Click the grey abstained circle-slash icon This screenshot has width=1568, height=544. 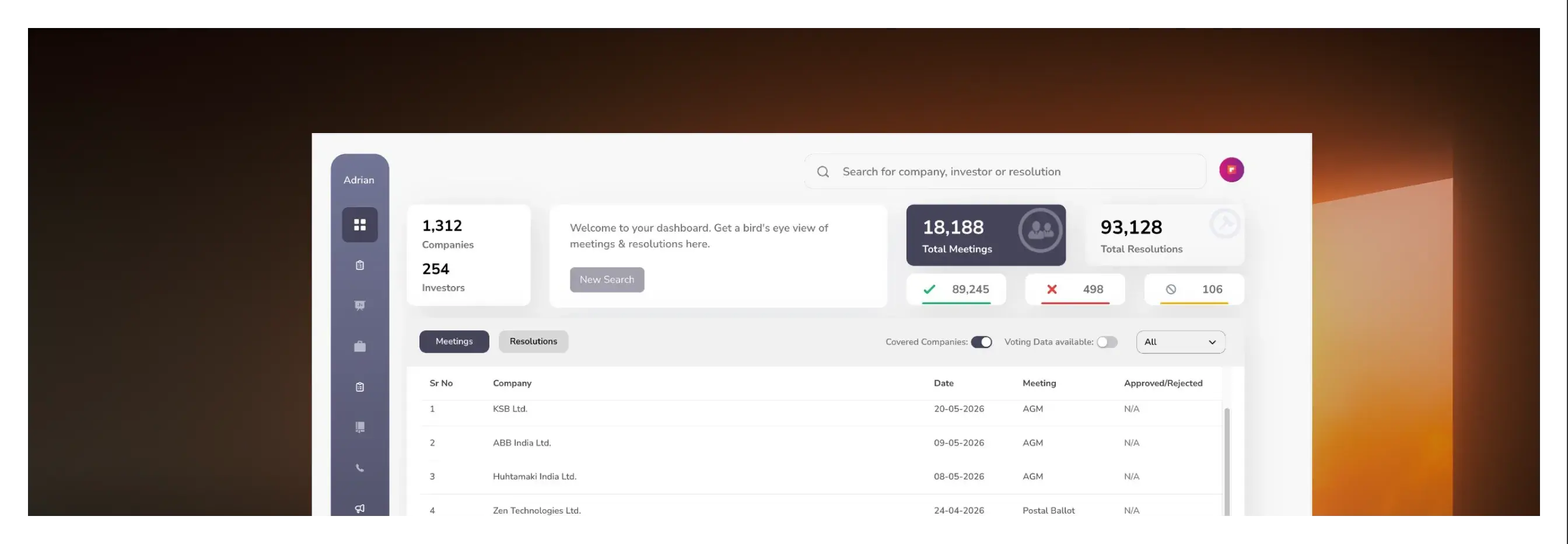[1171, 290]
